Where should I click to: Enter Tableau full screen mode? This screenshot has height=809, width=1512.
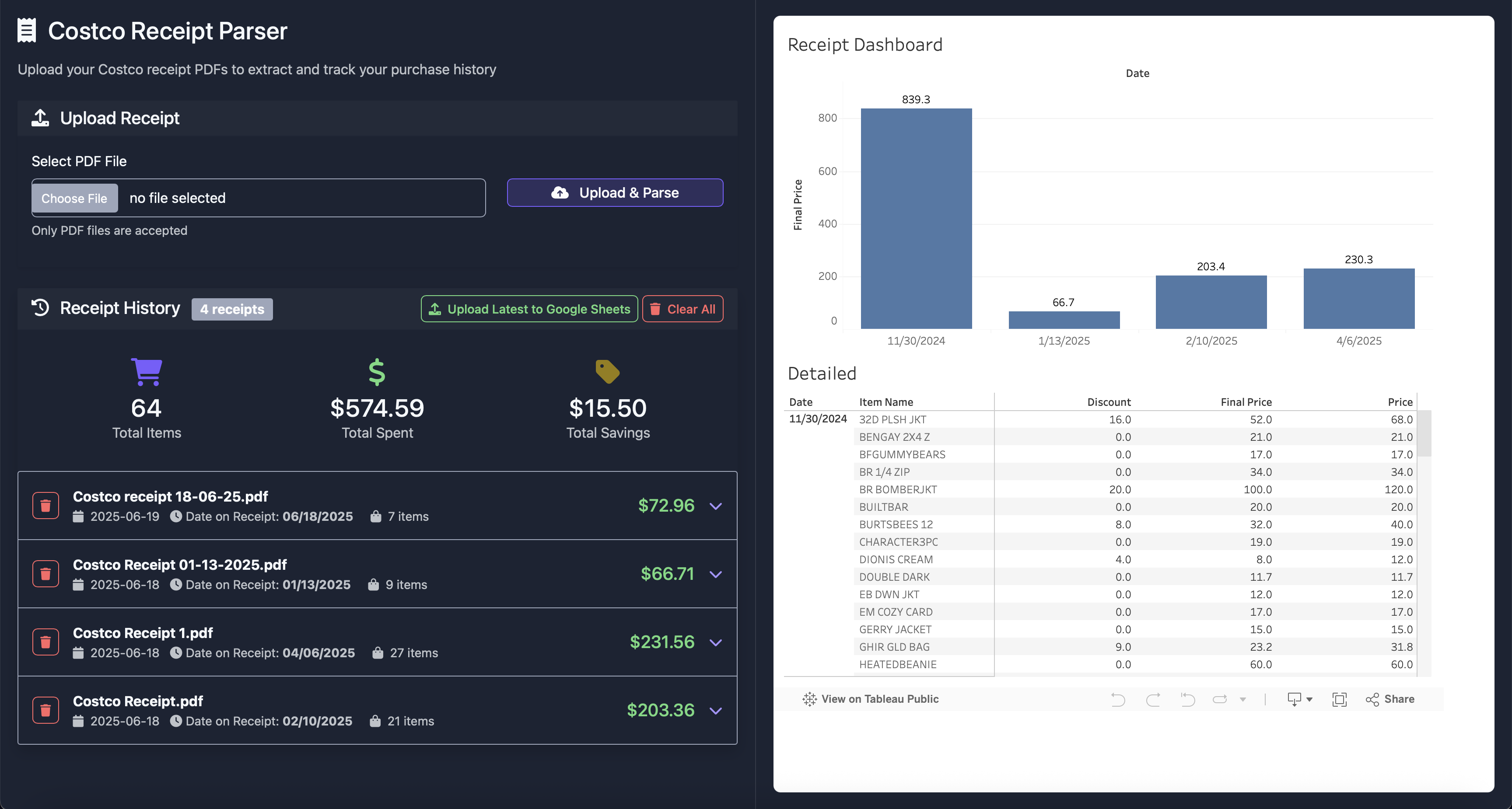pos(1340,699)
